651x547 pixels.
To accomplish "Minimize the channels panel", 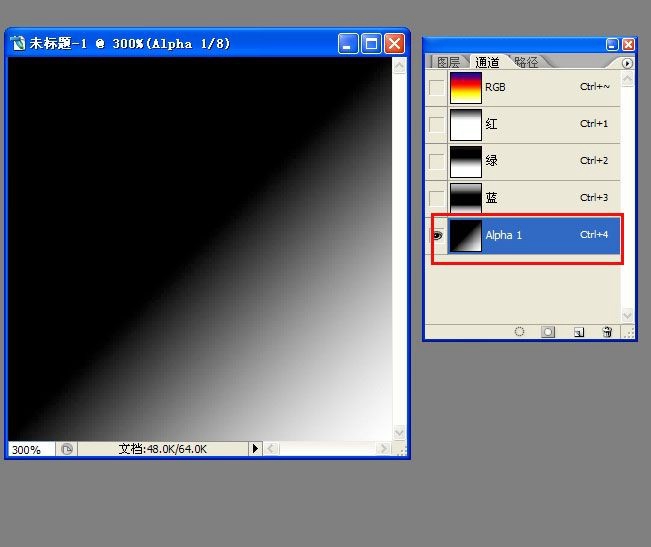I will click(612, 45).
